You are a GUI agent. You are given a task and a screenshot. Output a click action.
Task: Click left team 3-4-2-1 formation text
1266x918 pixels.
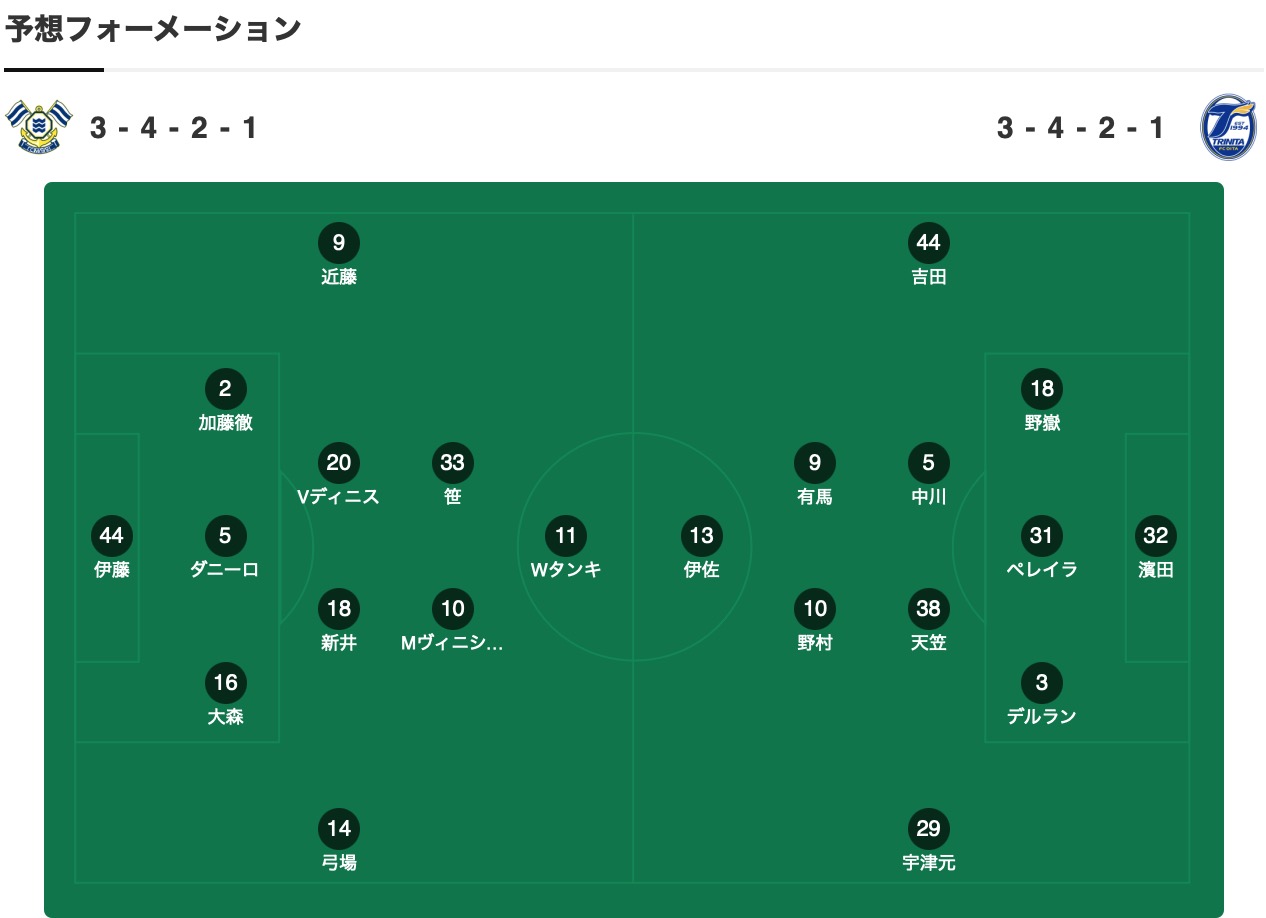(x=174, y=128)
